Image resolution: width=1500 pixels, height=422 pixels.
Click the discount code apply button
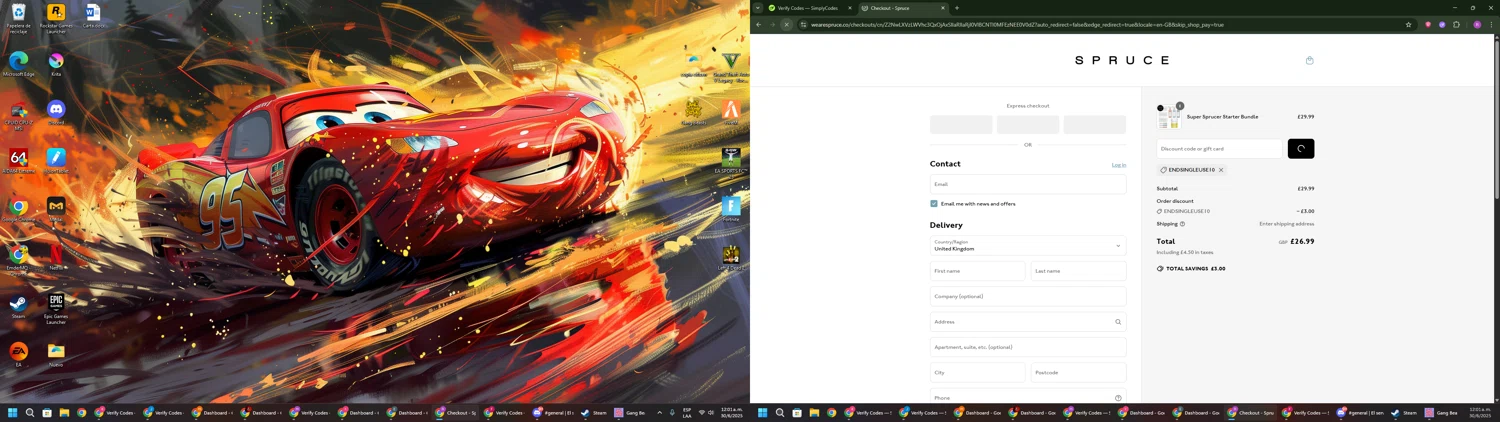click(x=1301, y=149)
